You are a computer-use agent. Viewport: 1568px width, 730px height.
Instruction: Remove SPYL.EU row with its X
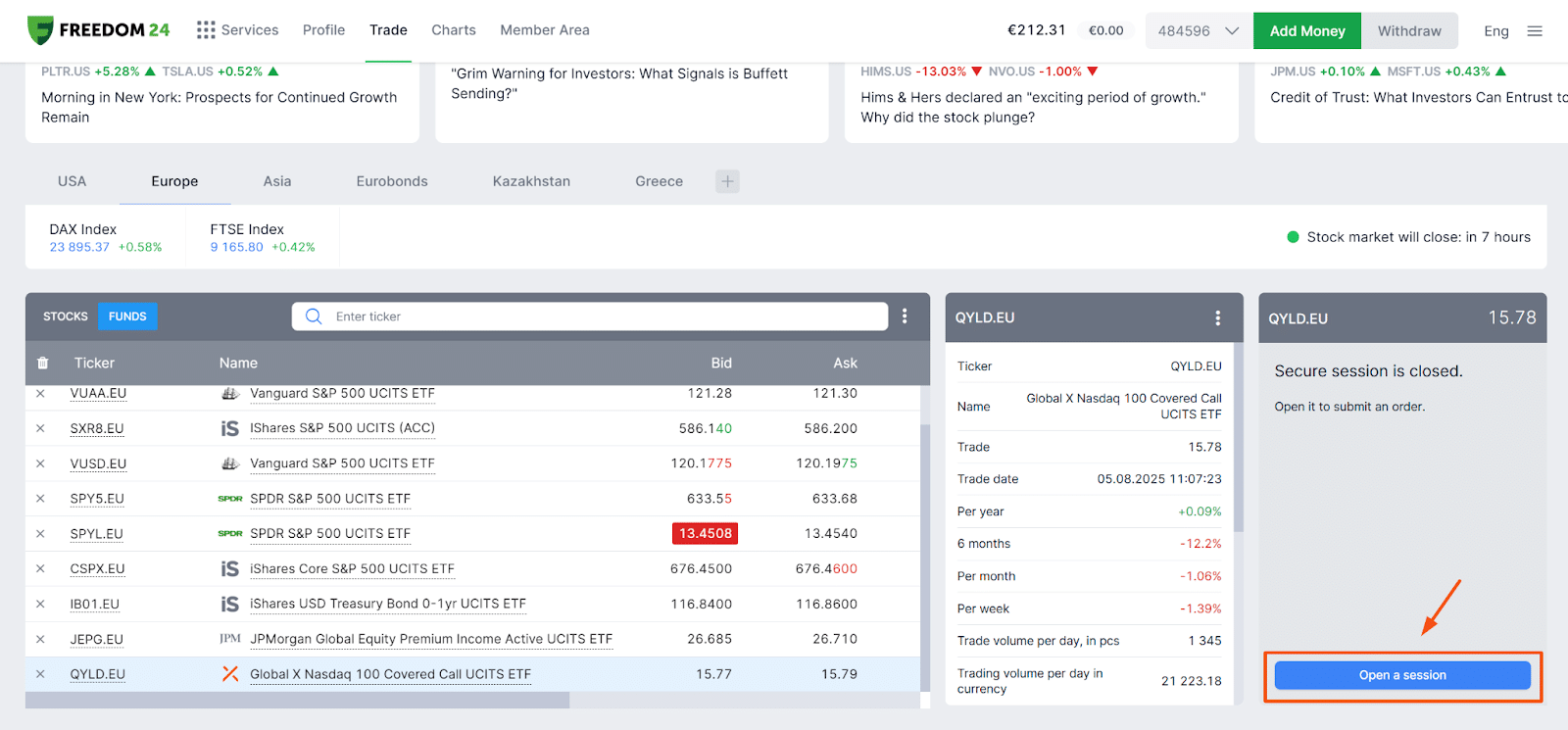point(40,534)
